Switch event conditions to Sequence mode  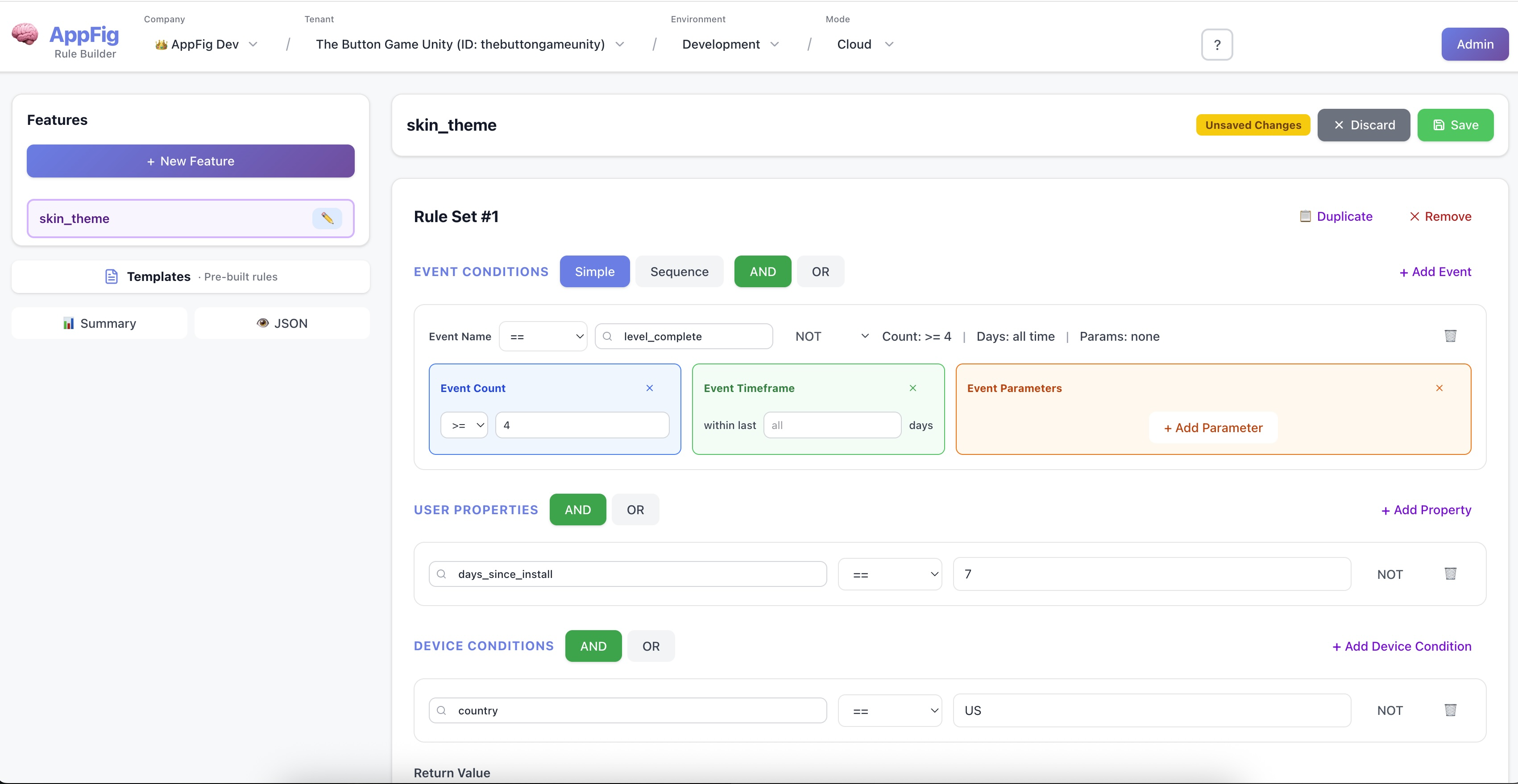pyautogui.click(x=679, y=272)
